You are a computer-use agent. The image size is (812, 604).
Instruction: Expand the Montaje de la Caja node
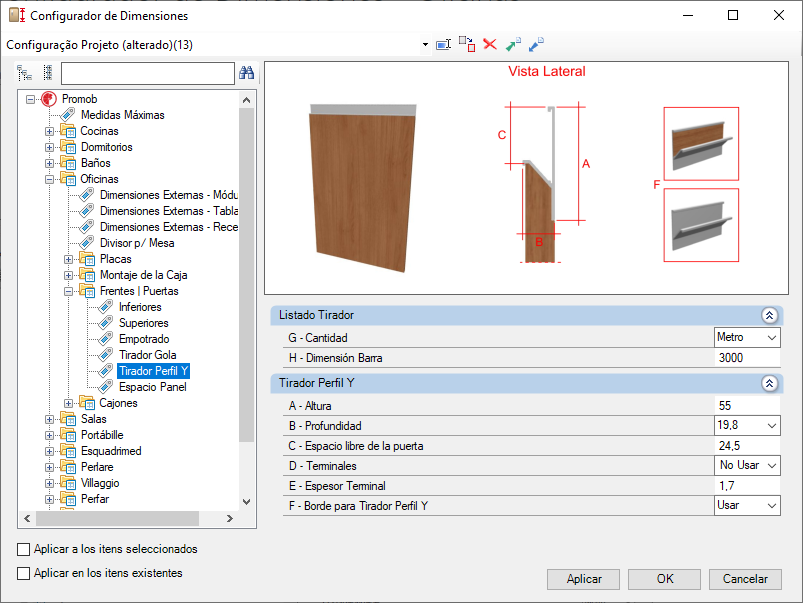[68, 275]
